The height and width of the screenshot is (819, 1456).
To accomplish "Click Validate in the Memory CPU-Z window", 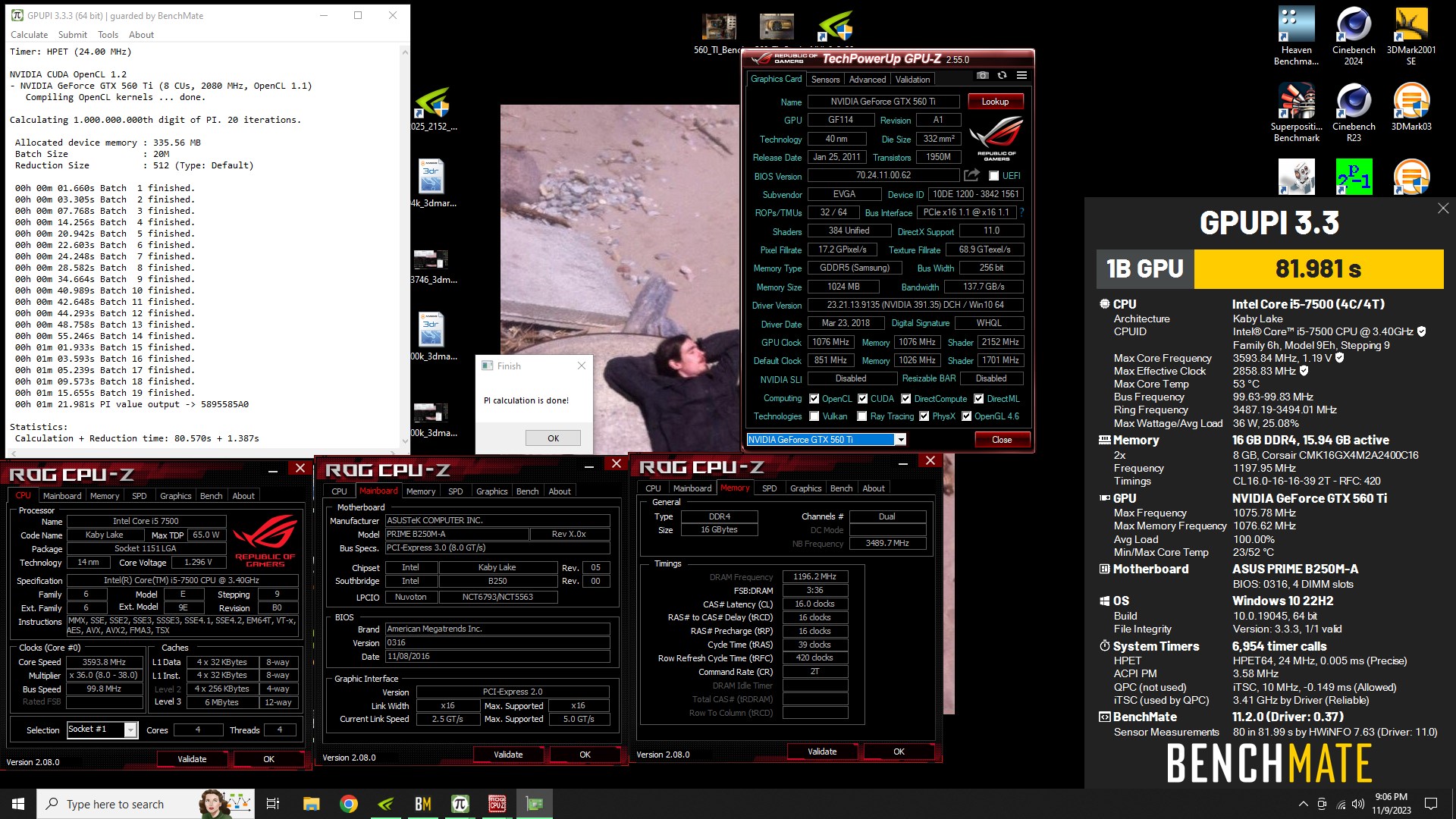I will (822, 752).
